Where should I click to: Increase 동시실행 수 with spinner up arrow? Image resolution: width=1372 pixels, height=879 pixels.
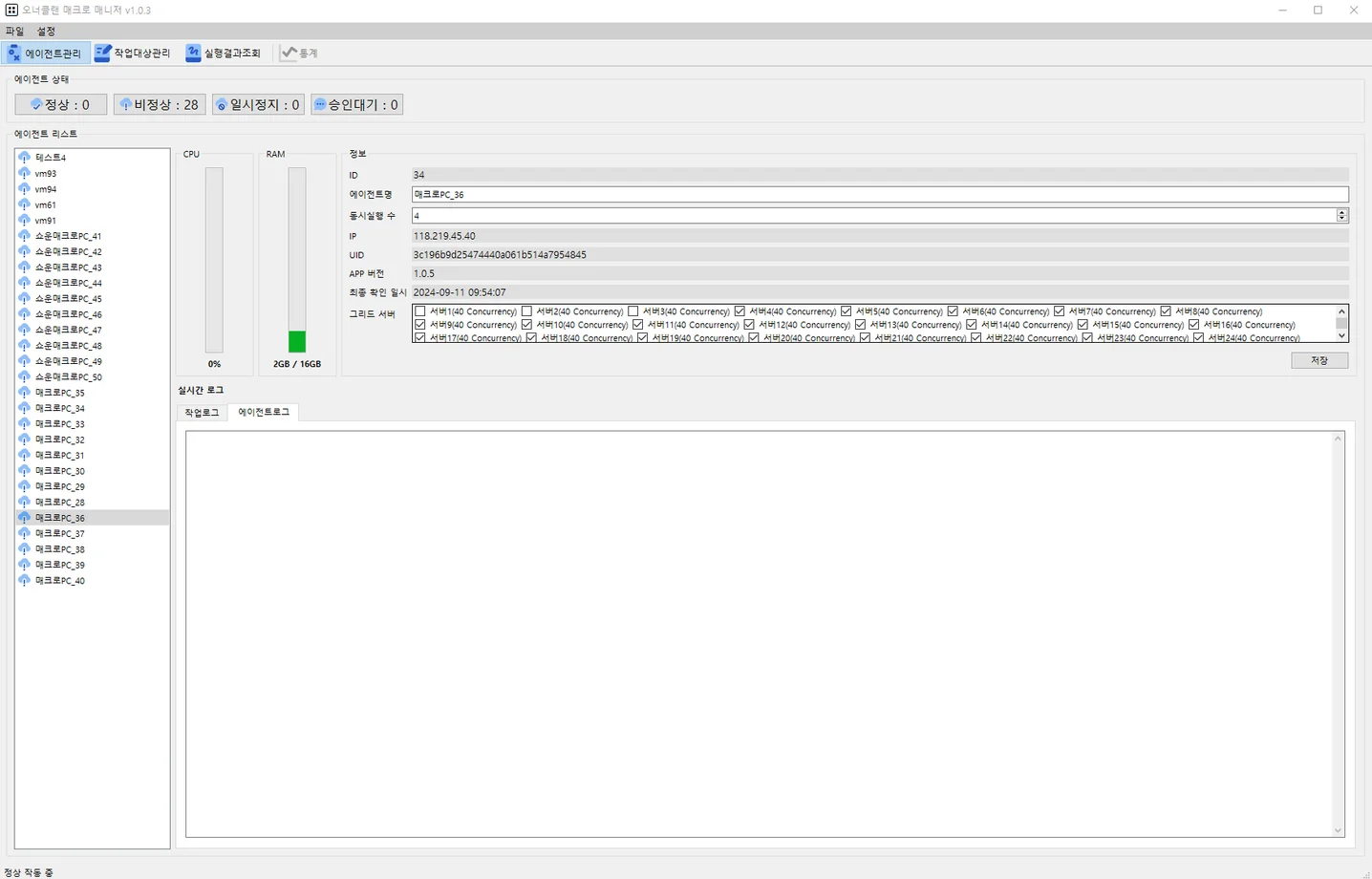1342,212
